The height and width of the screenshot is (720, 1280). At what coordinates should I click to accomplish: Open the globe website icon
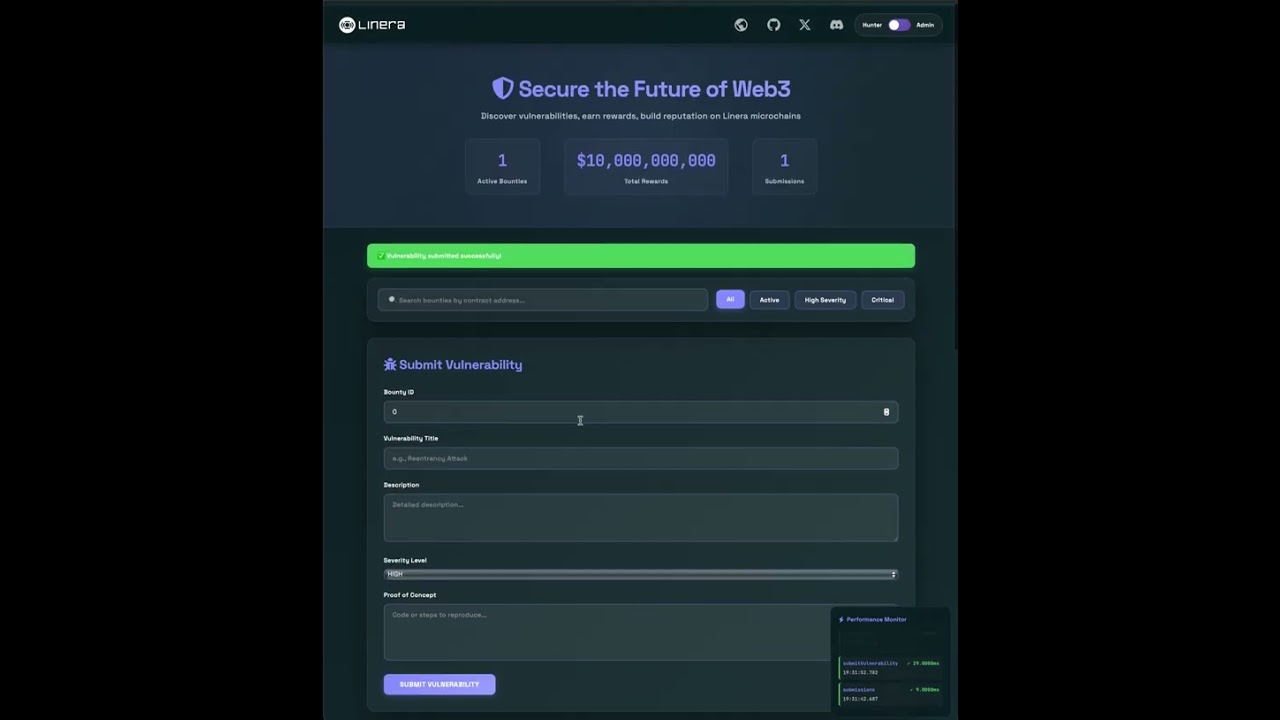click(741, 25)
